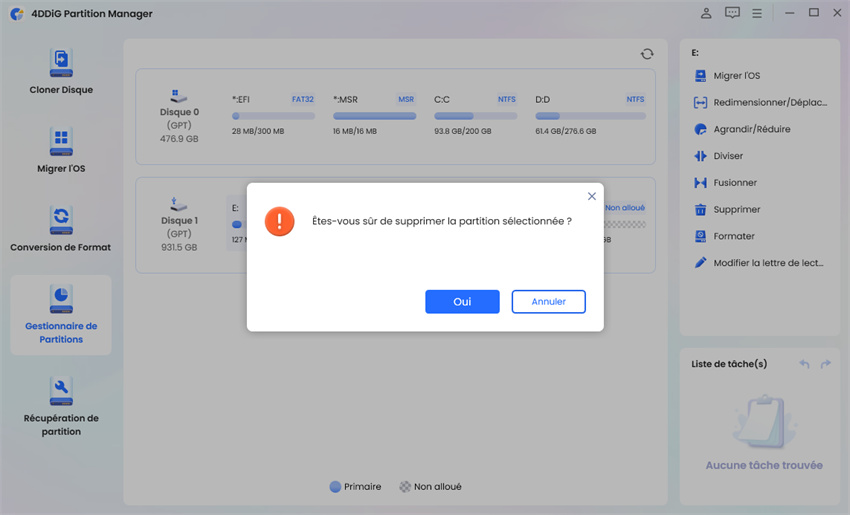
Task: Select the Agrandir/Réduire menu label
Action: click(x=752, y=129)
